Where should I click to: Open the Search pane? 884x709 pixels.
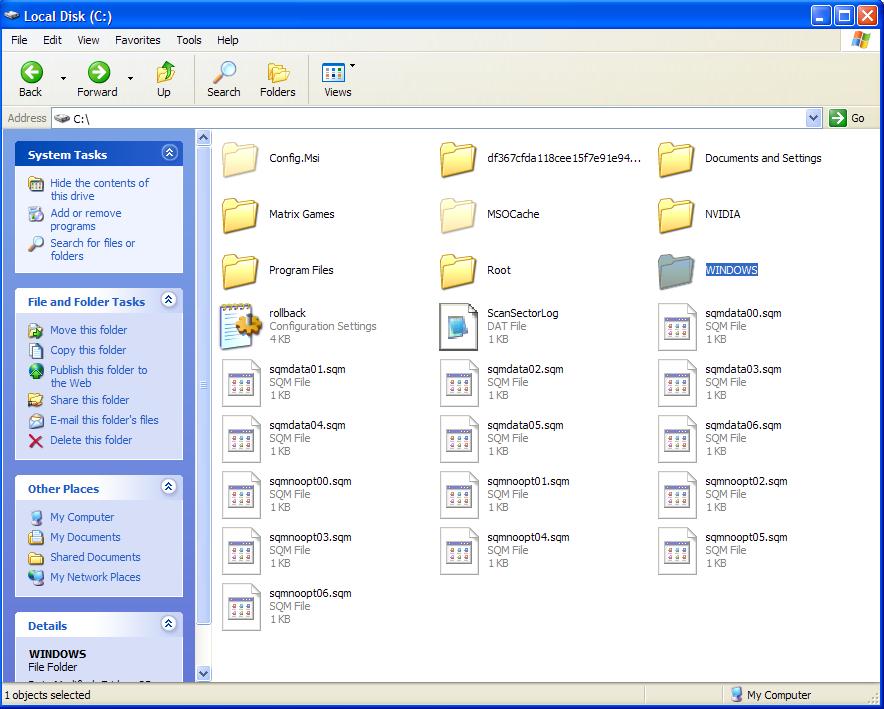[x=224, y=72]
